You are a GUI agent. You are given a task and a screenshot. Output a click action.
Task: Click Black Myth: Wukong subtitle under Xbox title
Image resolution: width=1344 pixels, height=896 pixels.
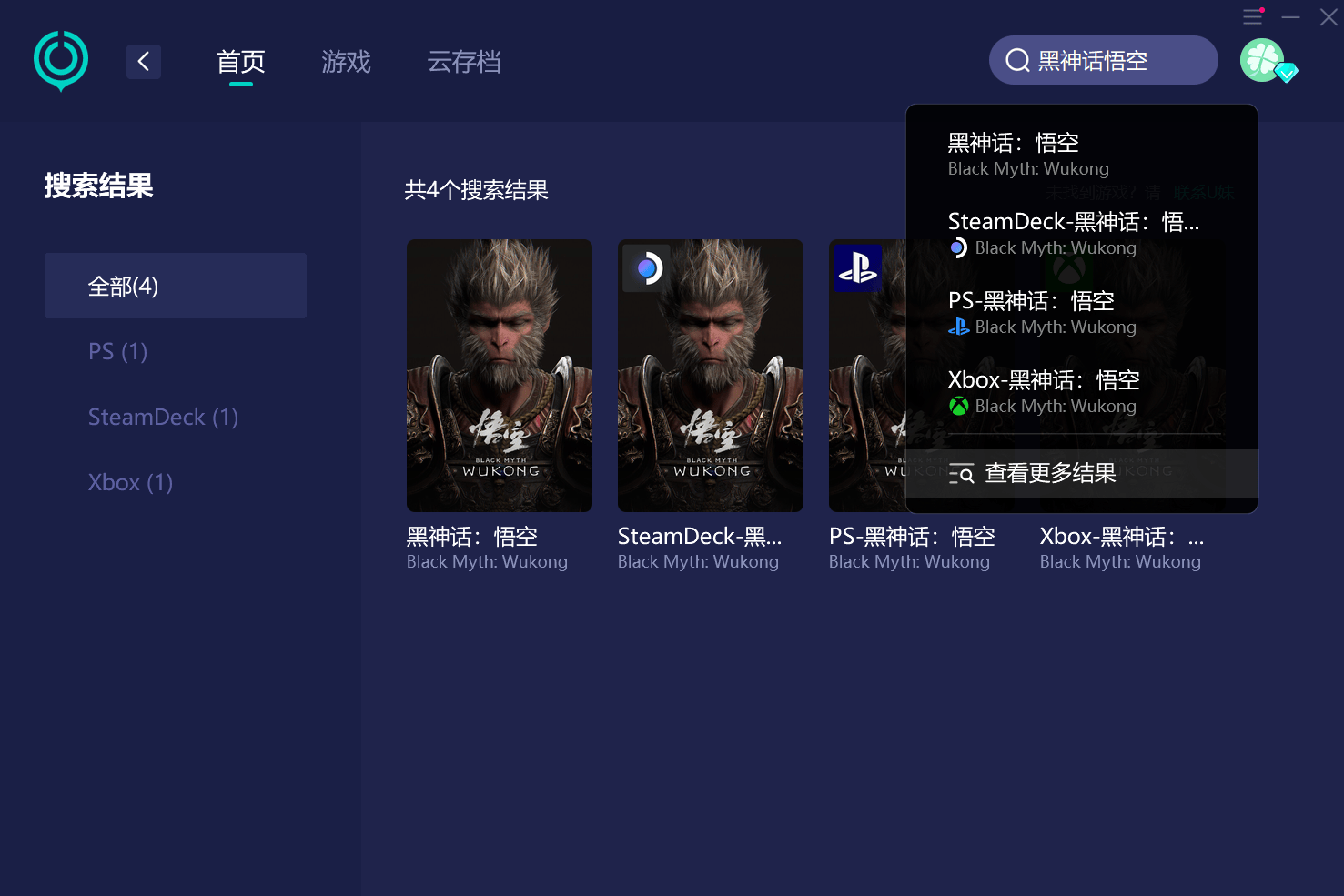1120,562
